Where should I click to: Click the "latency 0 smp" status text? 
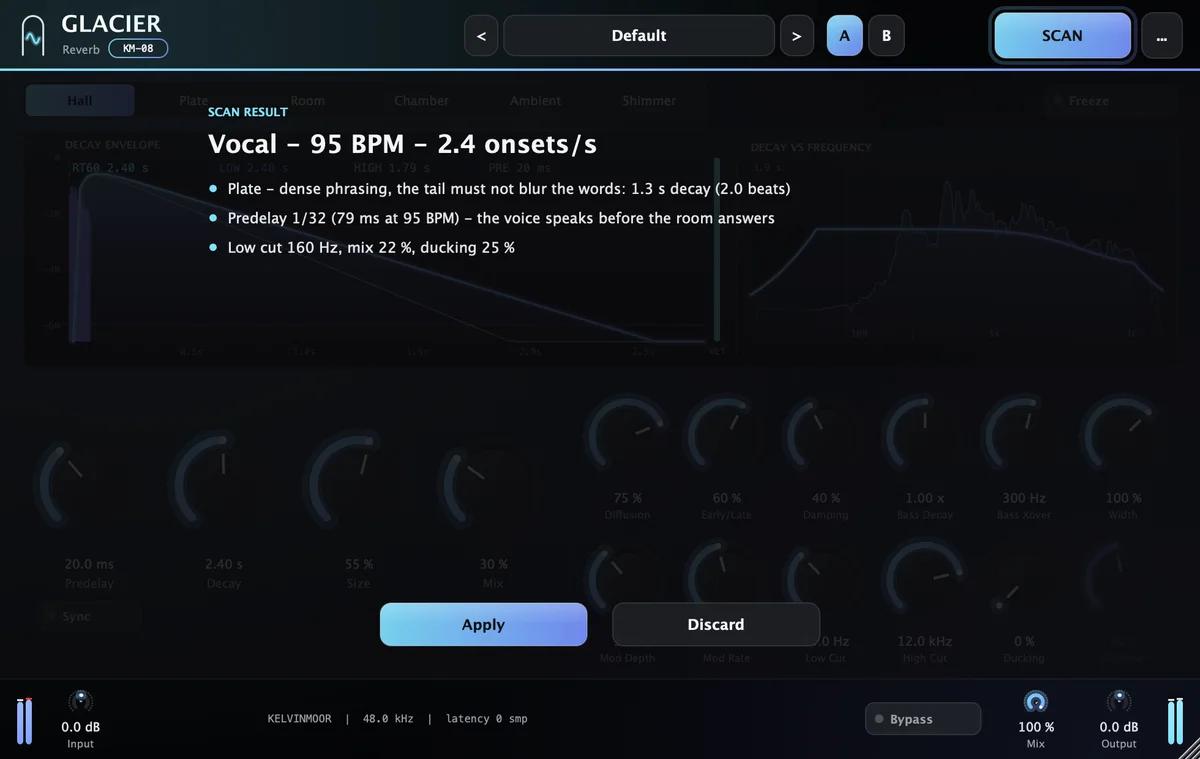486,719
